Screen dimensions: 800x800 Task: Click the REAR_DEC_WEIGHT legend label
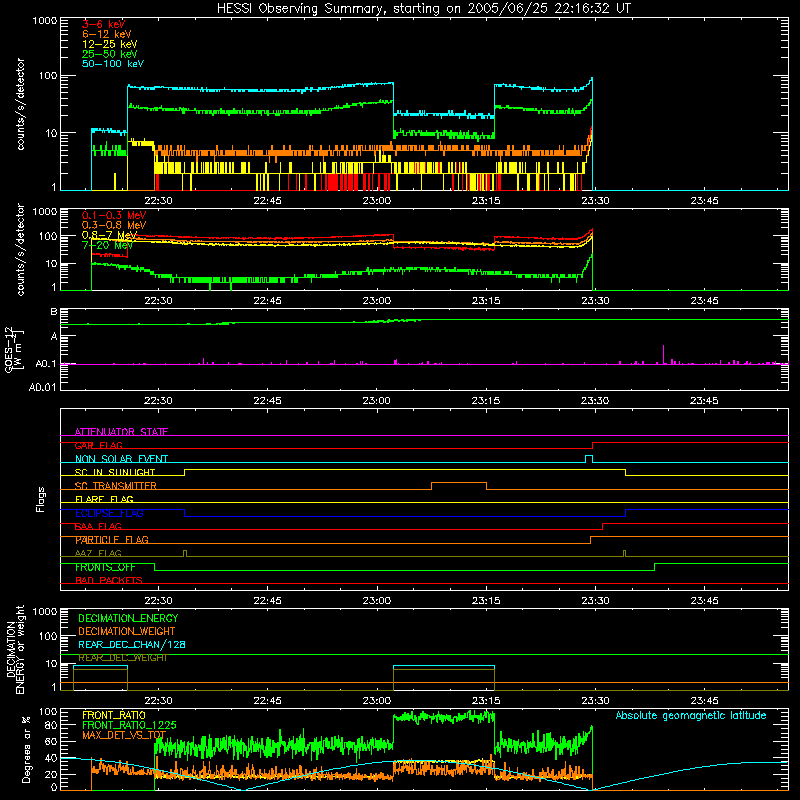pos(122,658)
